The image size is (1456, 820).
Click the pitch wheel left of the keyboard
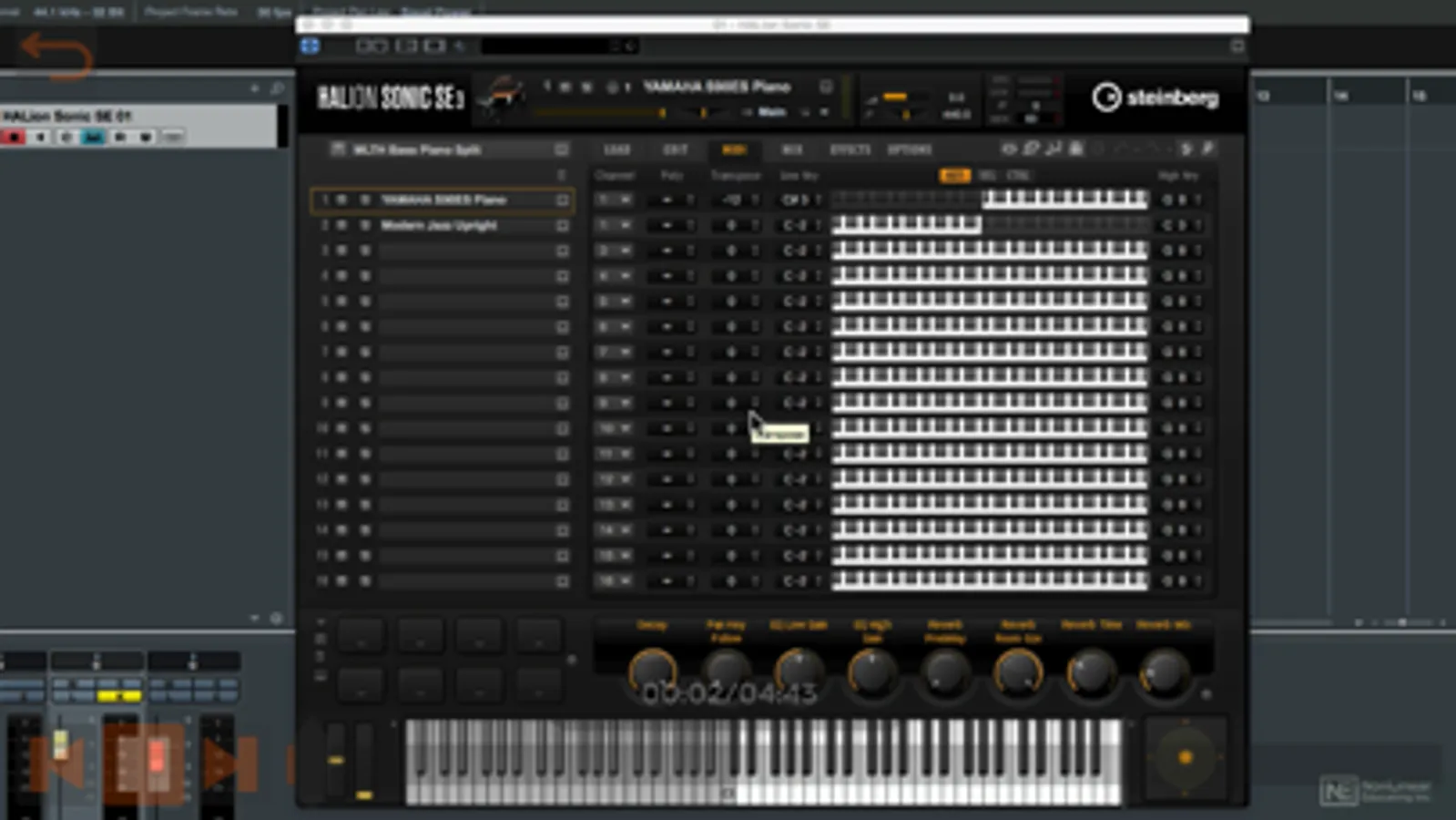[336, 761]
